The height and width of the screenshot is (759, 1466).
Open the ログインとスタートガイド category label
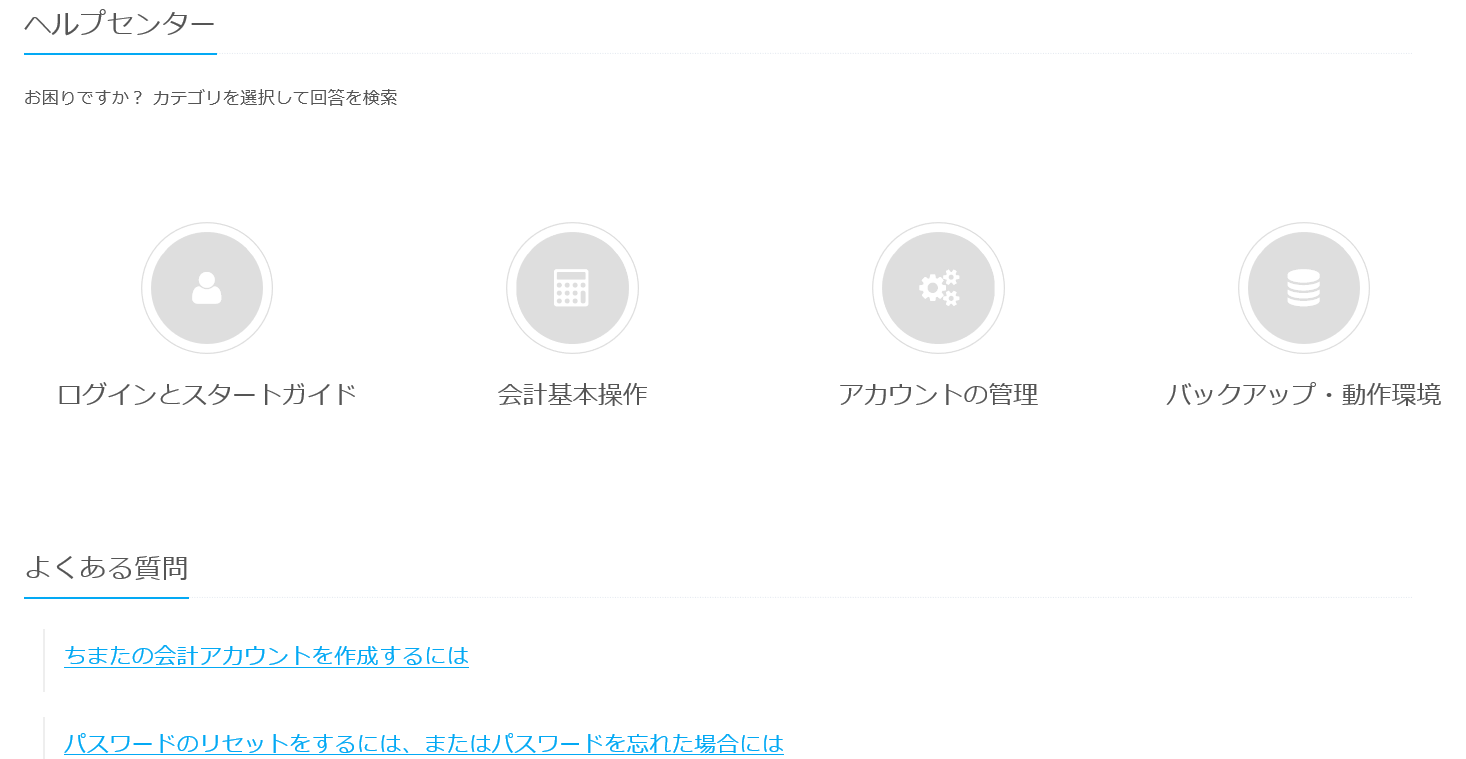coord(207,394)
